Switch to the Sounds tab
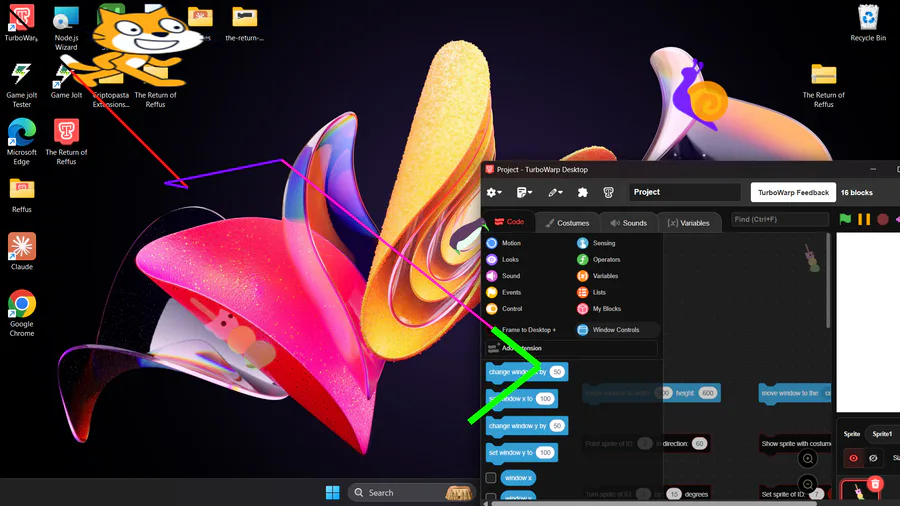 pyautogui.click(x=629, y=223)
